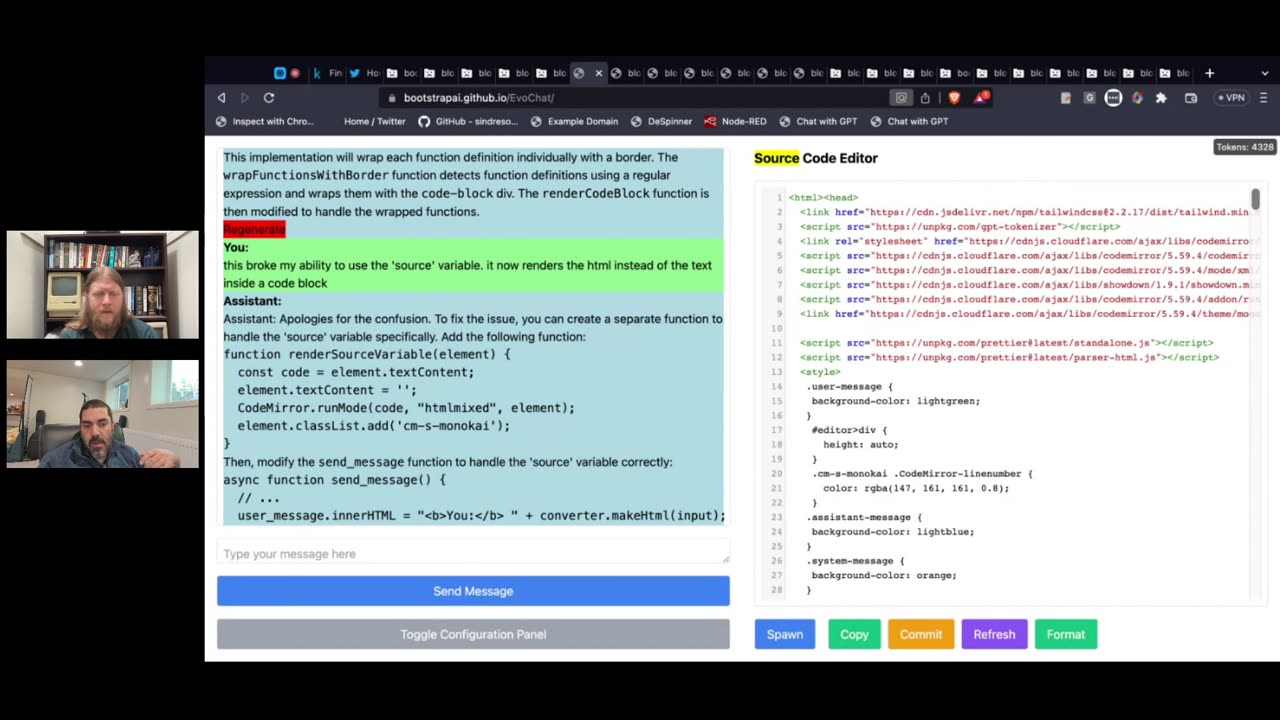Click the bottom webcam video thumbnail
This screenshot has height=720, width=1280.
tap(102, 414)
